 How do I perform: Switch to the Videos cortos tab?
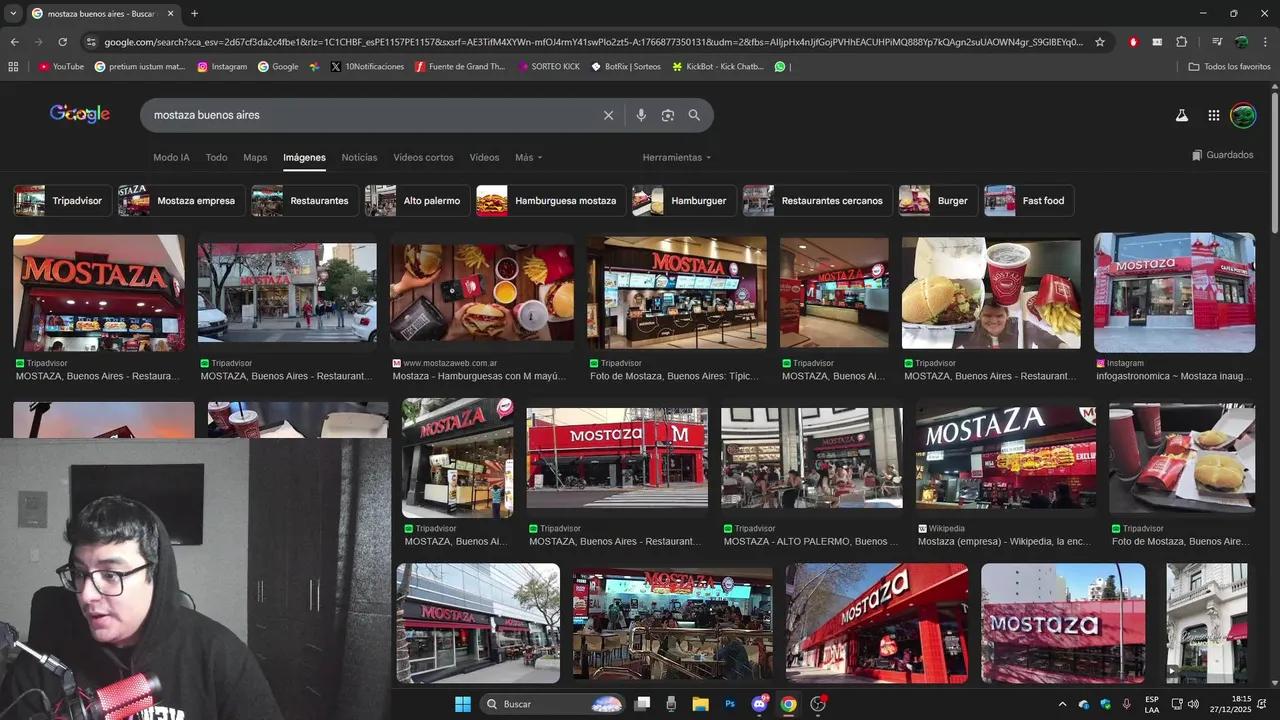point(423,158)
